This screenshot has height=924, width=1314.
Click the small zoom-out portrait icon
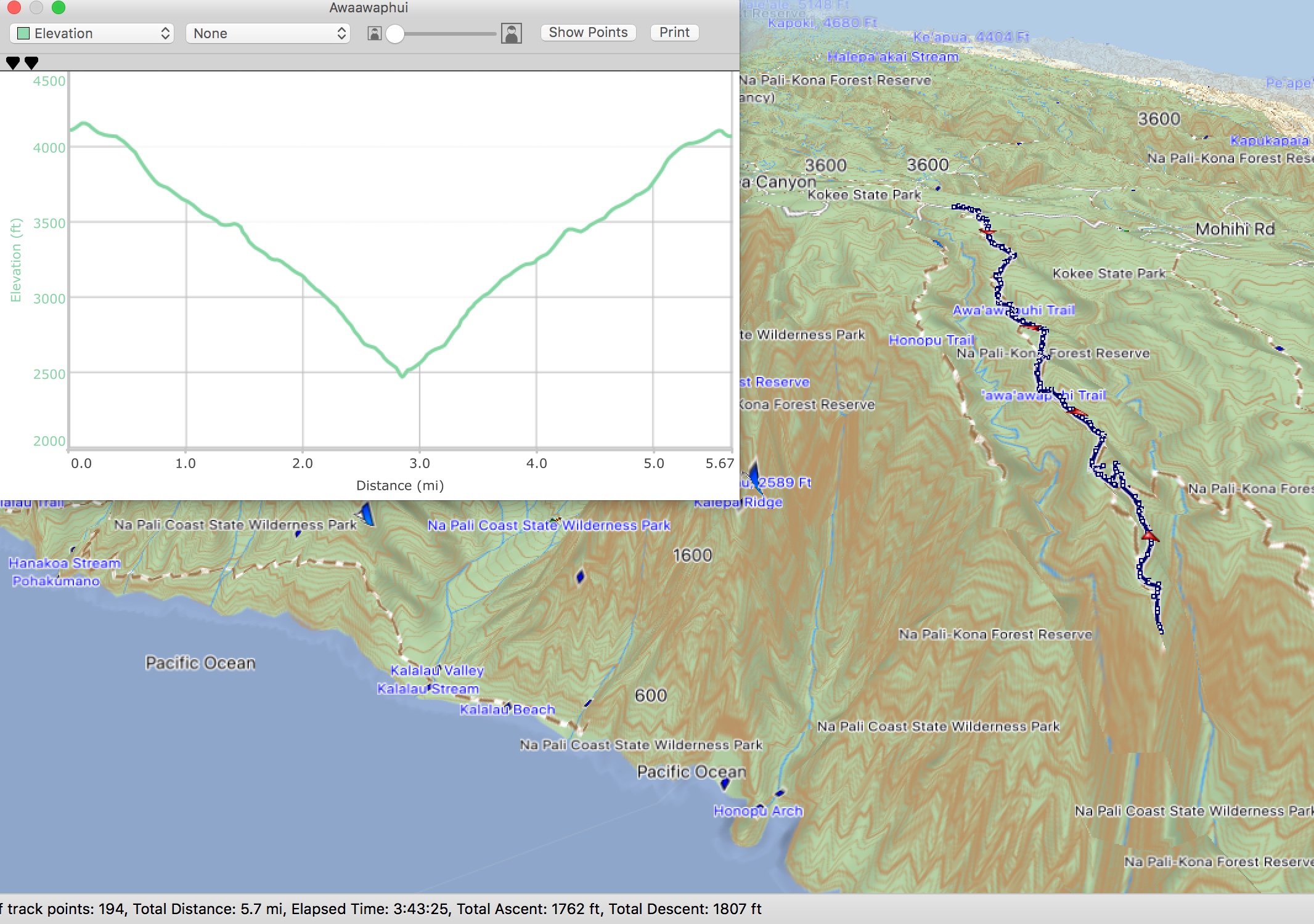[x=374, y=33]
